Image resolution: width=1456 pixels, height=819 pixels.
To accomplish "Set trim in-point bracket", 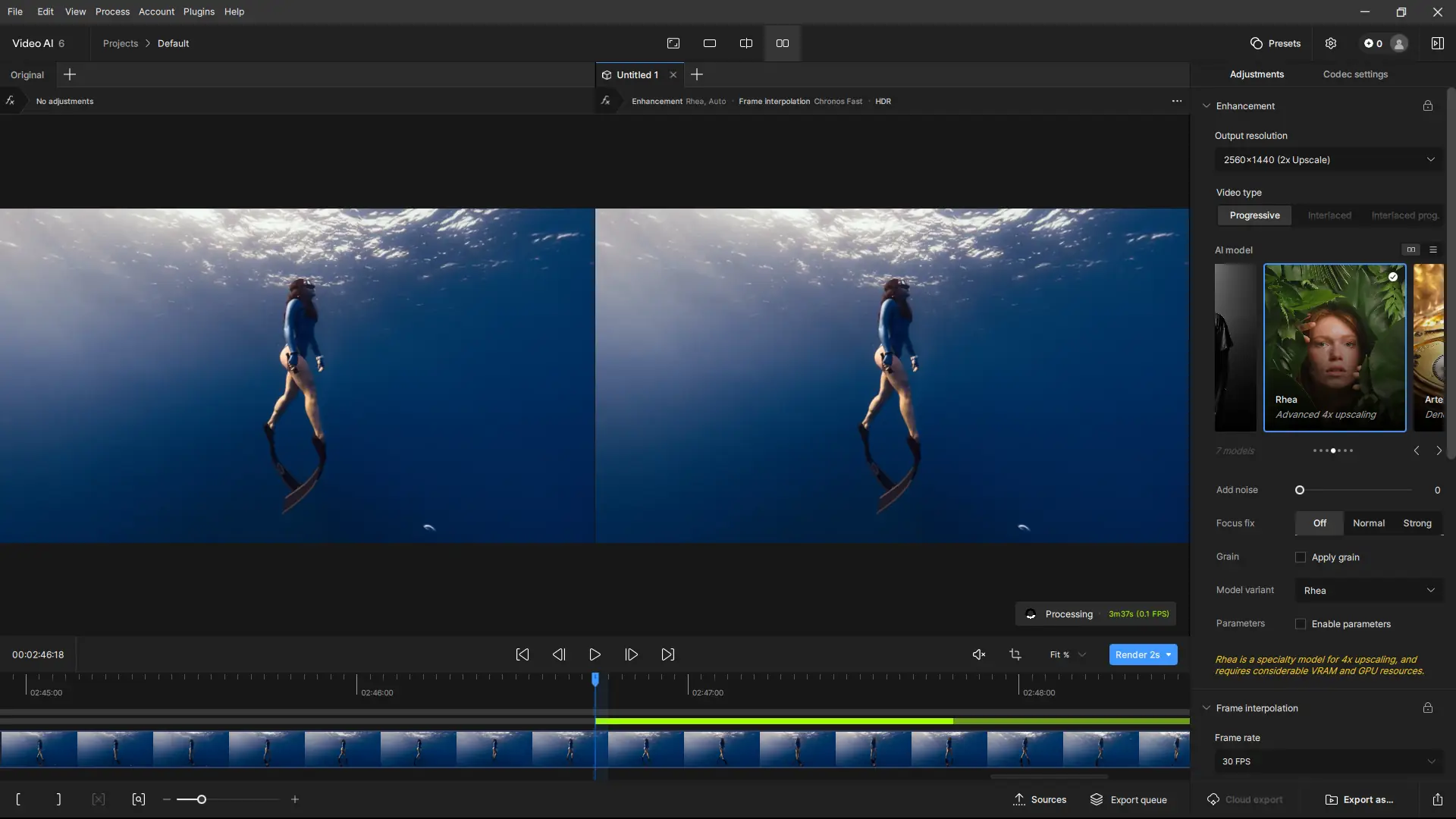I will [18, 799].
